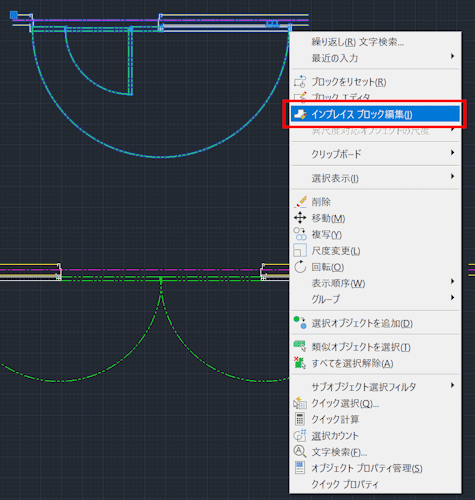Viewport: 475px width, 500px height.
Task: Select 移動(M) command
Action: 375,218
